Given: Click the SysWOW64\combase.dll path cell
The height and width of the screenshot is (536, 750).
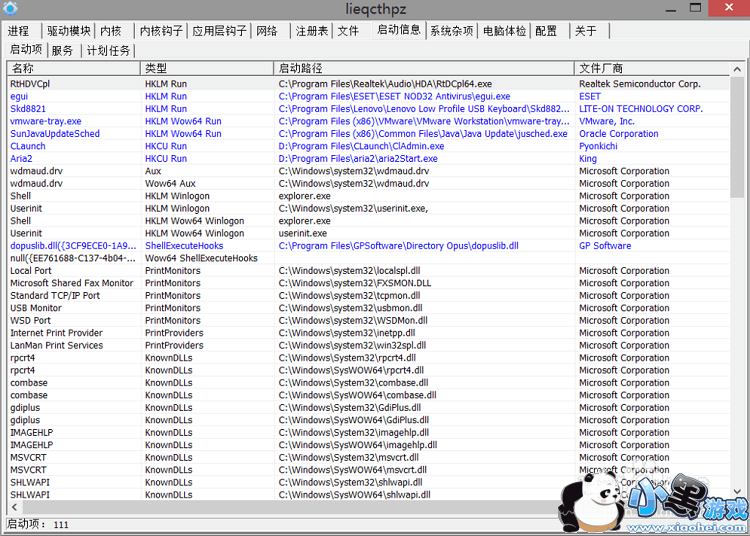Looking at the screenshot, I should 357,394.
